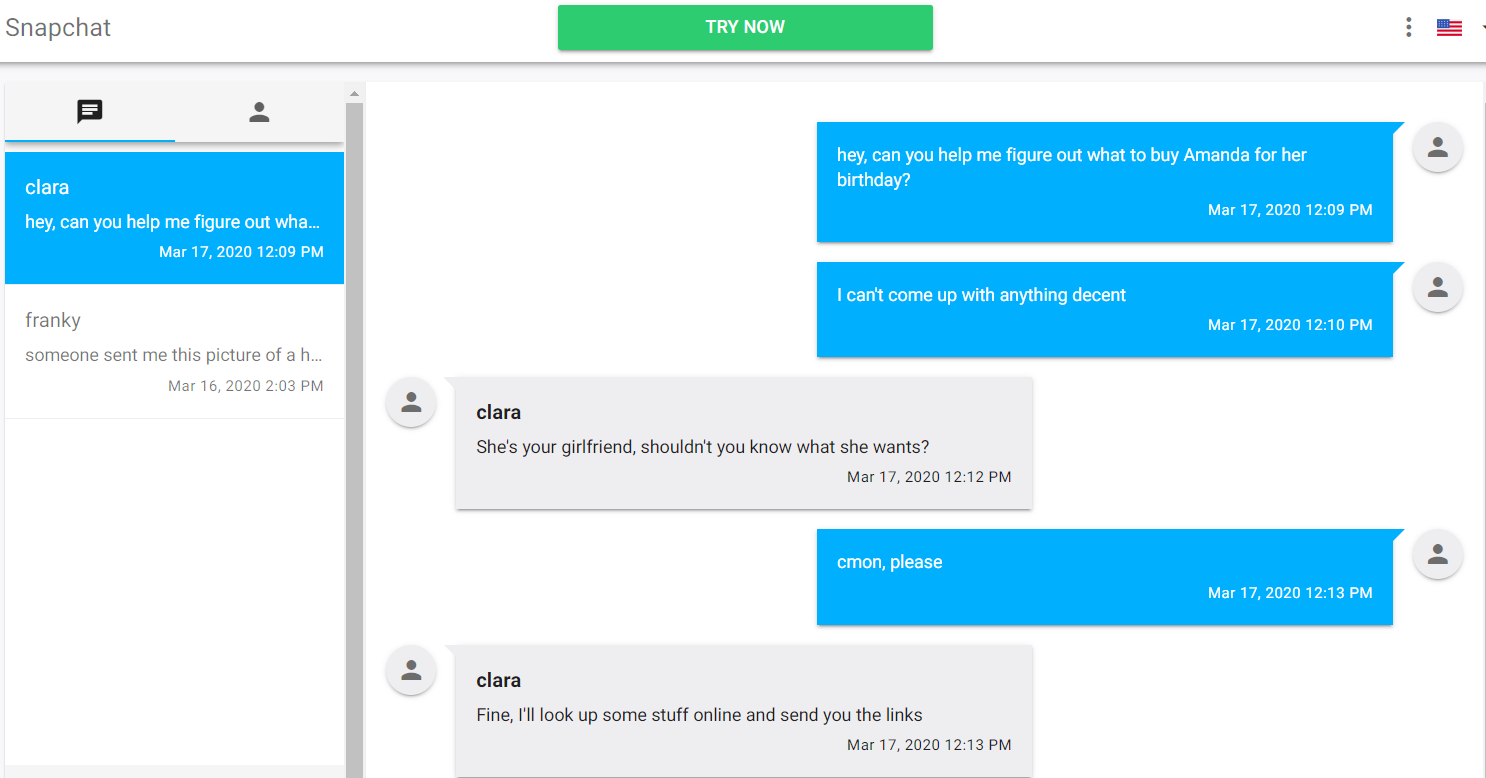
Task: Click avatar beside "cmon, please" message
Action: pos(1437,554)
